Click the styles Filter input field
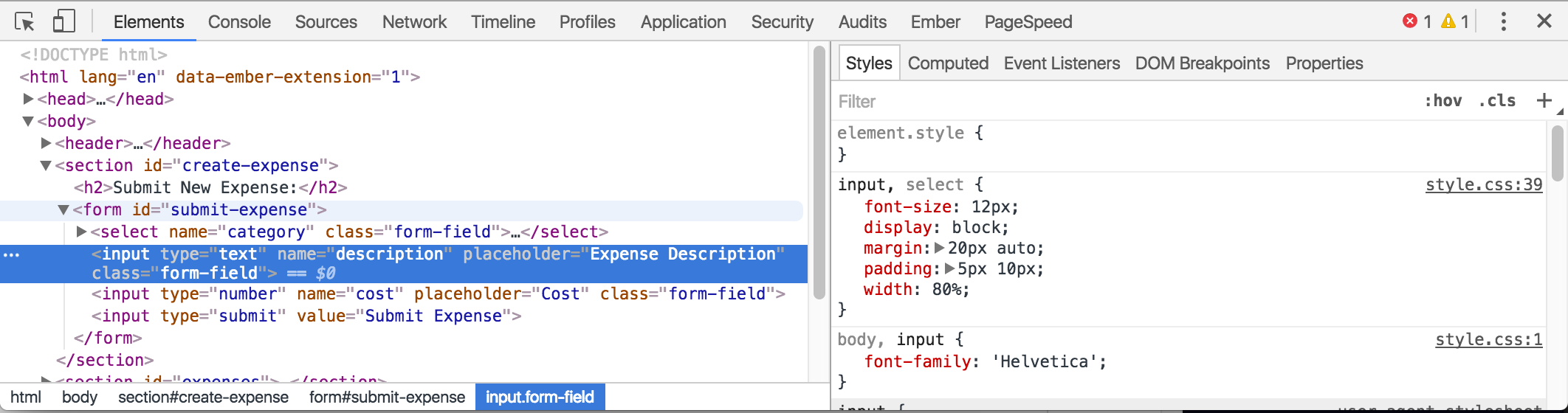Viewport: 1568px width, 413px height. coord(1122,101)
